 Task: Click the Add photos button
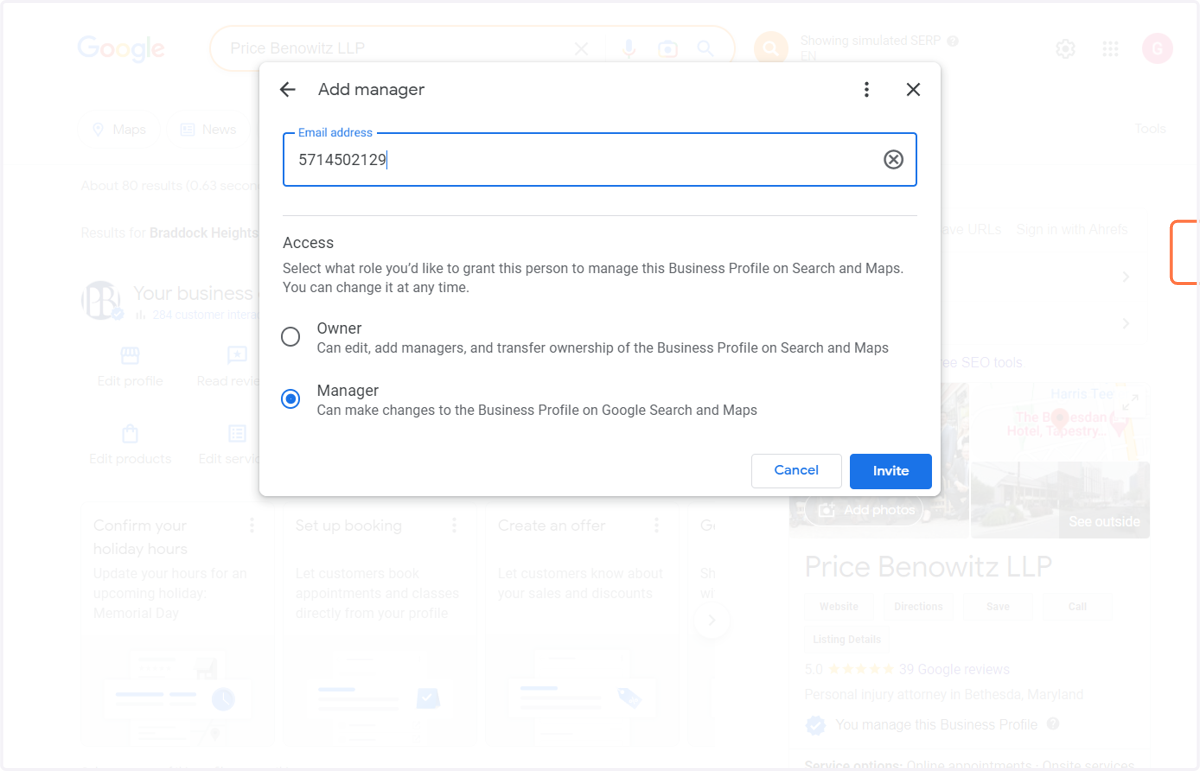pos(866,510)
